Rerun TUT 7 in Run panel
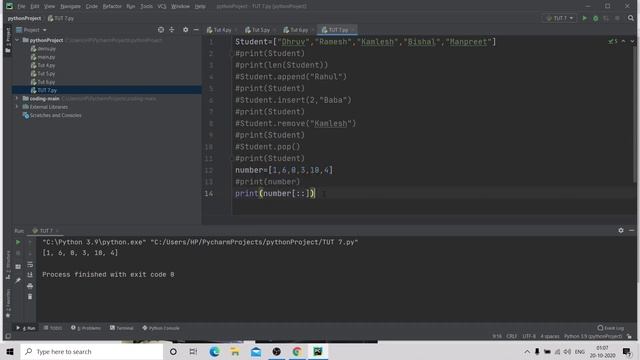This screenshot has width=640, height=360. coord(18,242)
